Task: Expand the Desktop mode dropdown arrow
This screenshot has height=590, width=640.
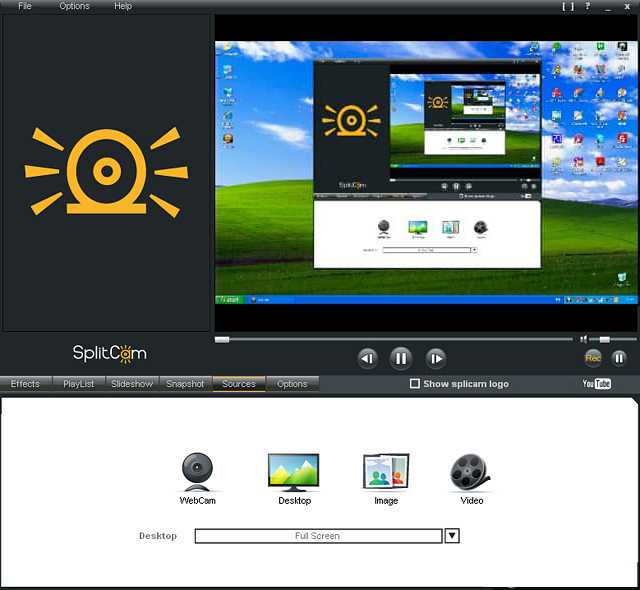Action: pyautogui.click(x=452, y=536)
